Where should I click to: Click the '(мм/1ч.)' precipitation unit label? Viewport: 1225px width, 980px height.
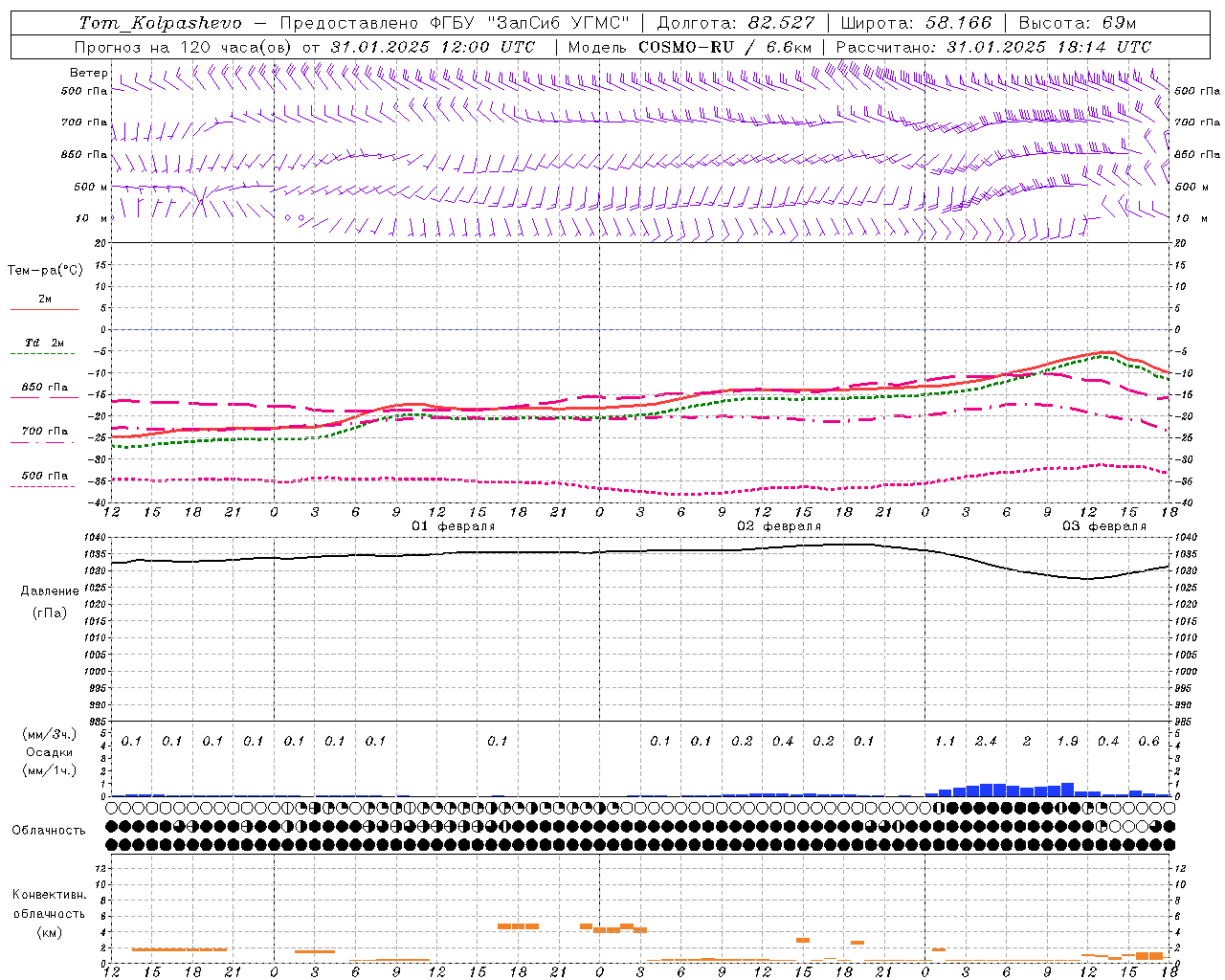click(49, 770)
